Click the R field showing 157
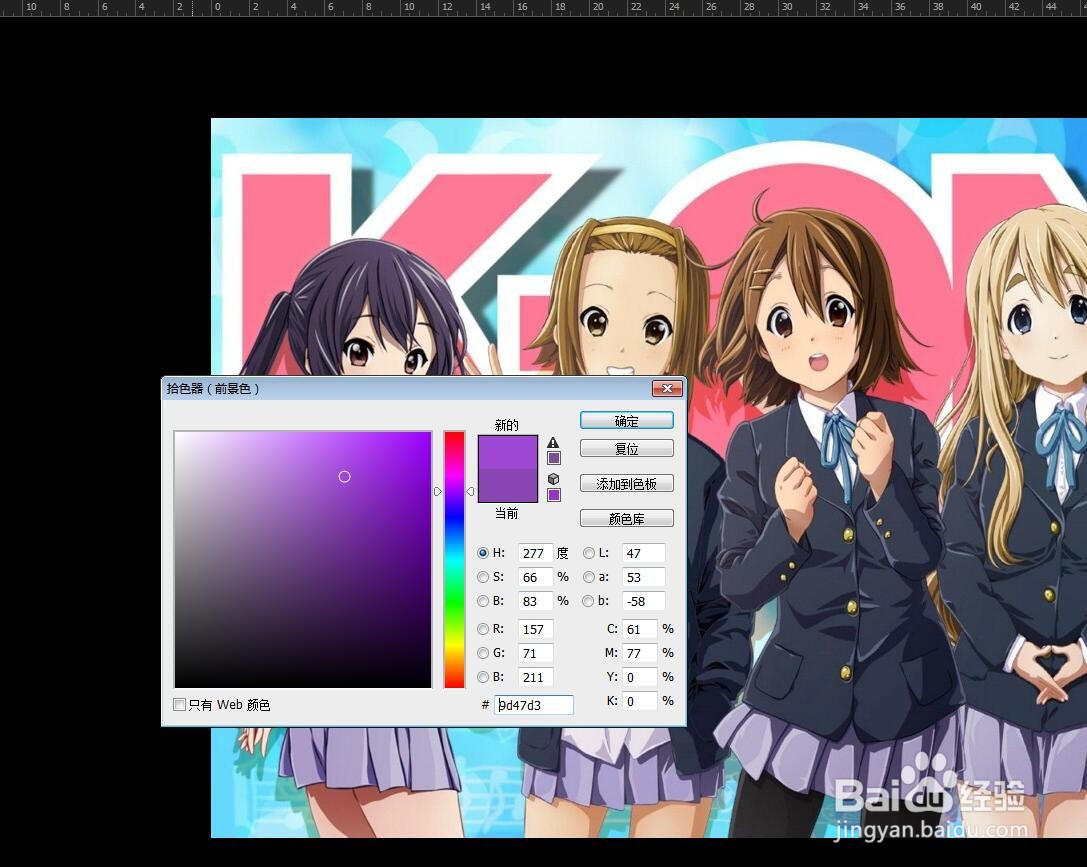This screenshot has height=867, width=1087. [x=535, y=629]
